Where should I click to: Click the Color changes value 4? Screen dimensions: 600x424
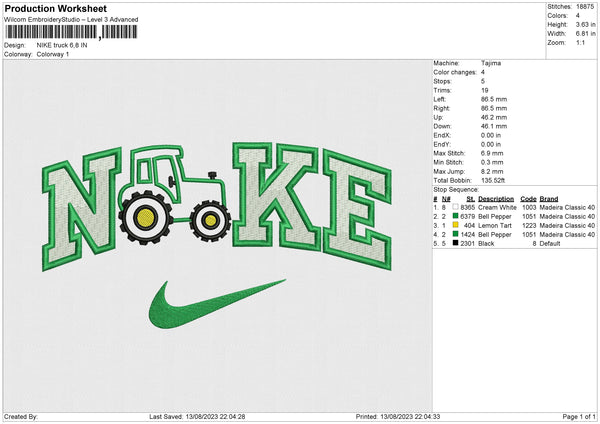tap(483, 72)
